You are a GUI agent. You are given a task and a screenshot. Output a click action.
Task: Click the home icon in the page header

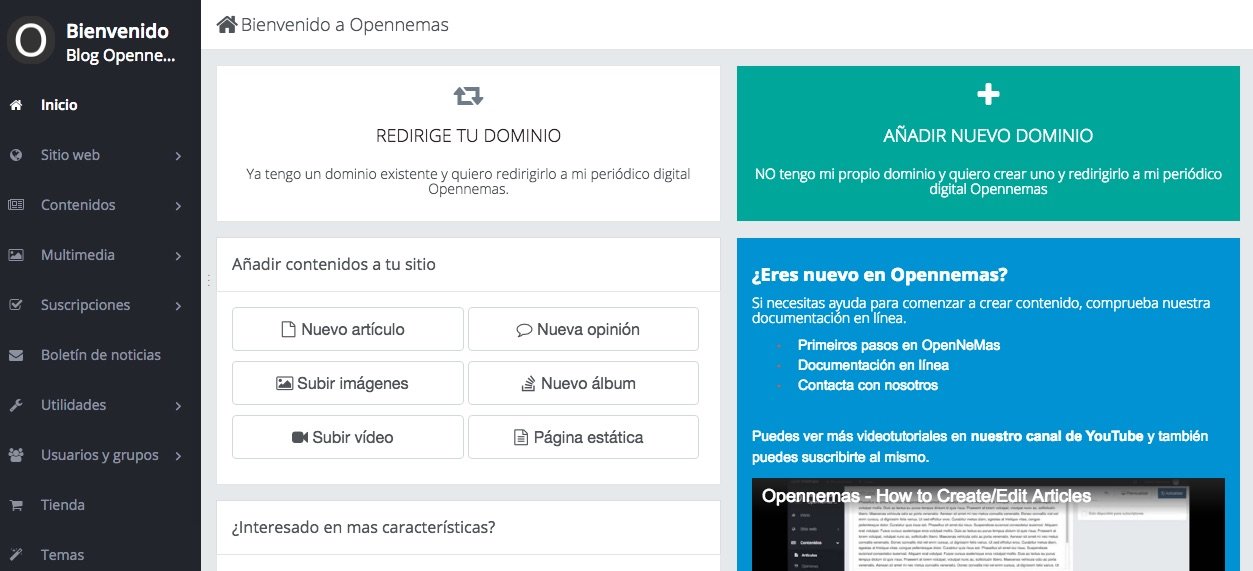(x=227, y=25)
